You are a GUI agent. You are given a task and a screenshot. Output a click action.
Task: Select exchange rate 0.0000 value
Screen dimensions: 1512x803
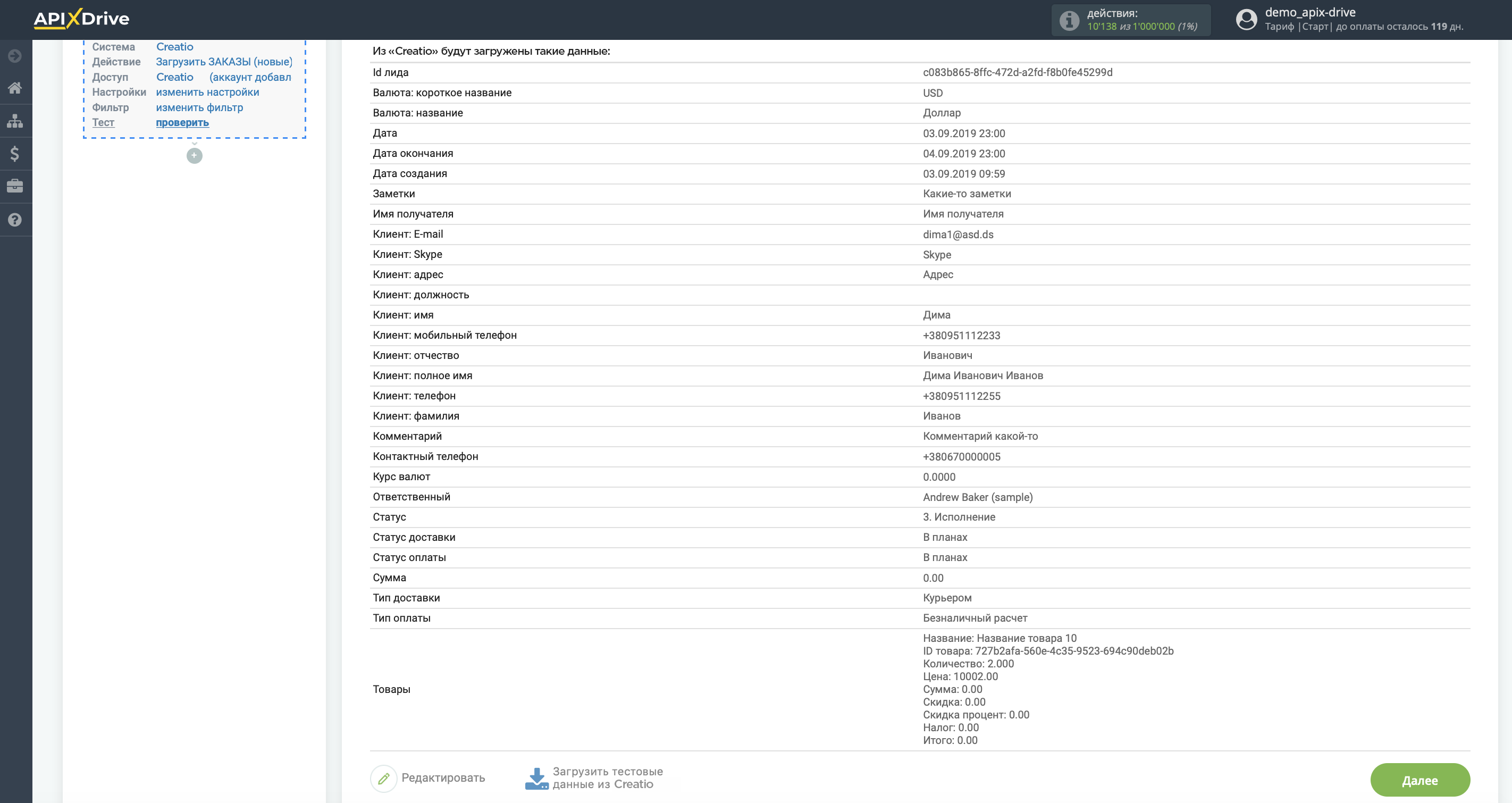tap(939, 476)
